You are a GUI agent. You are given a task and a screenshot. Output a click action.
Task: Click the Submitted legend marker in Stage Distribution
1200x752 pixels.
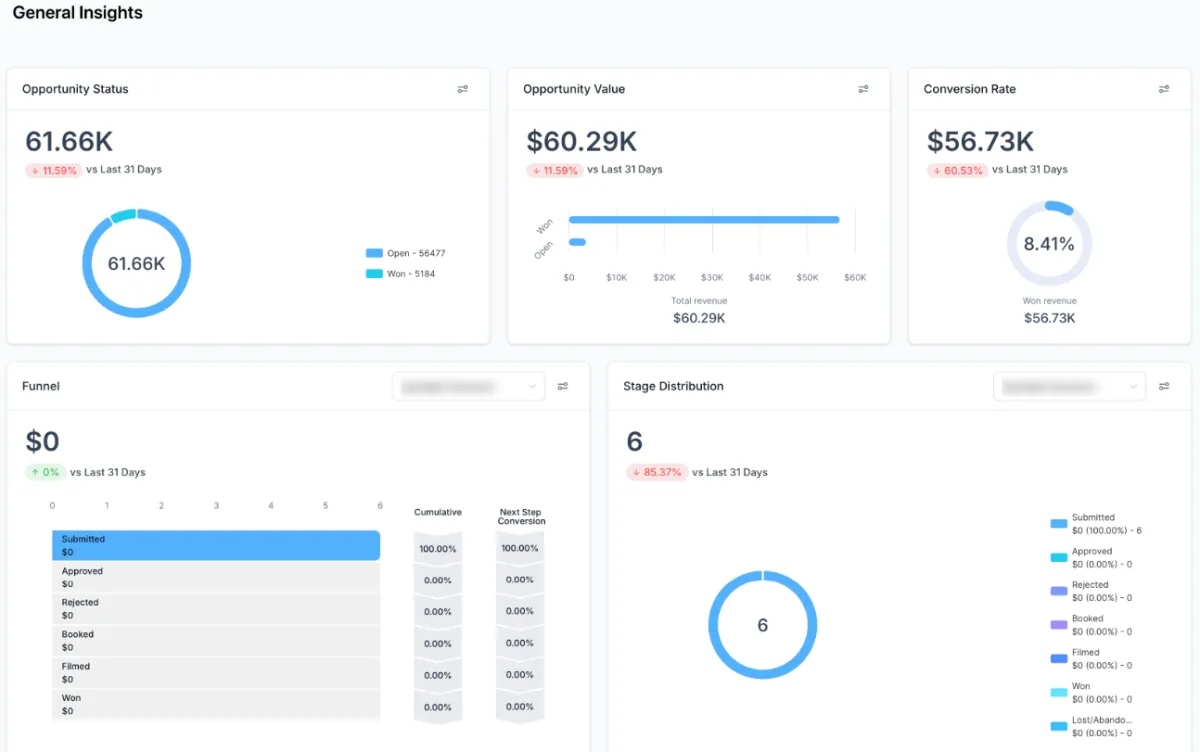(1058, 522)
